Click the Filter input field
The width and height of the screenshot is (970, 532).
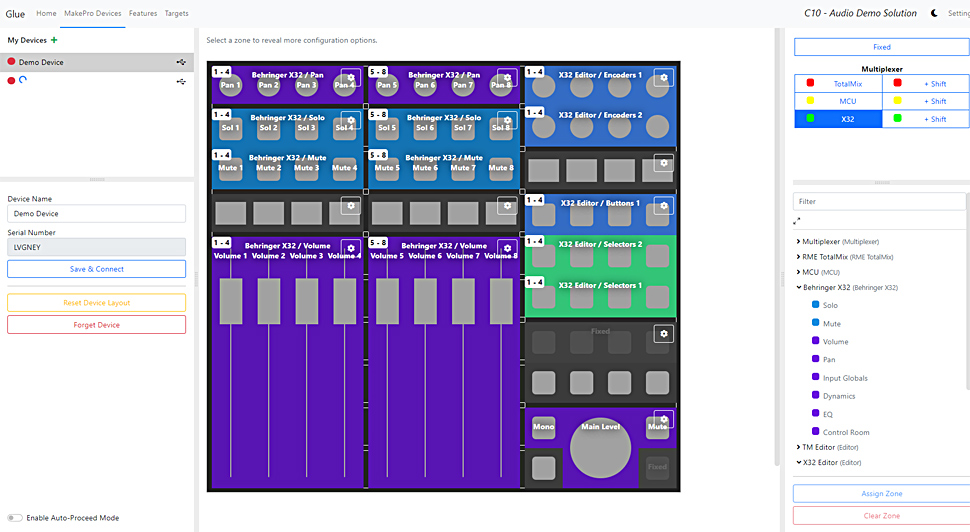click(x=879, y=201)
